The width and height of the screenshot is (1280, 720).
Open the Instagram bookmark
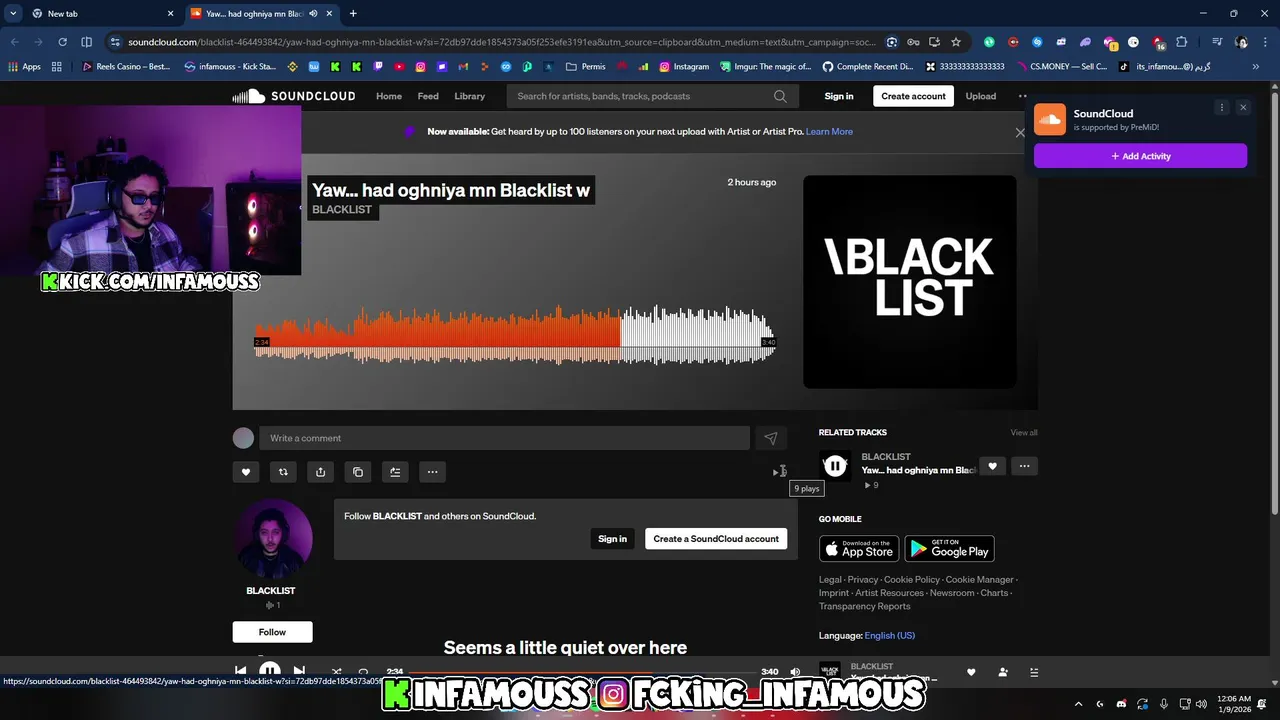[684, 67]
